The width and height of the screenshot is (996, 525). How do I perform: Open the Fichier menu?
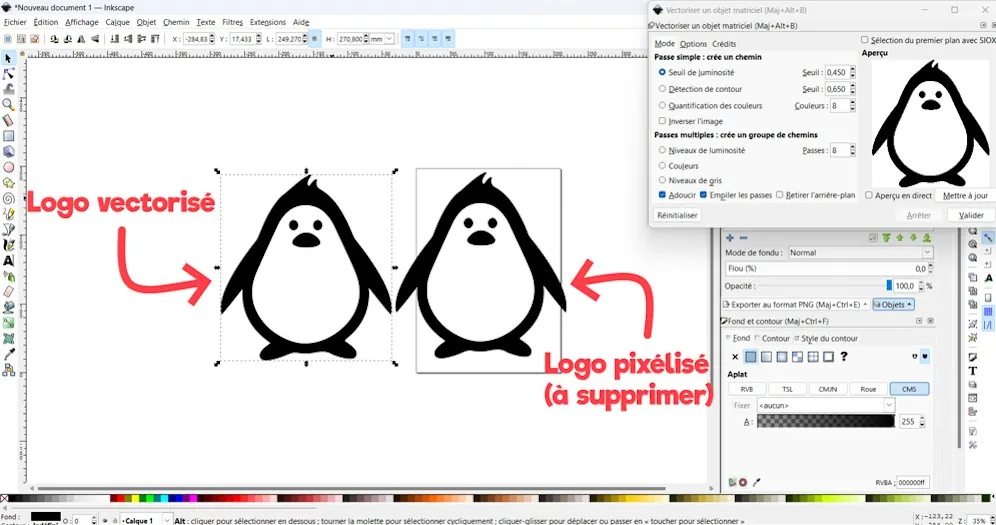pos(15,22)
